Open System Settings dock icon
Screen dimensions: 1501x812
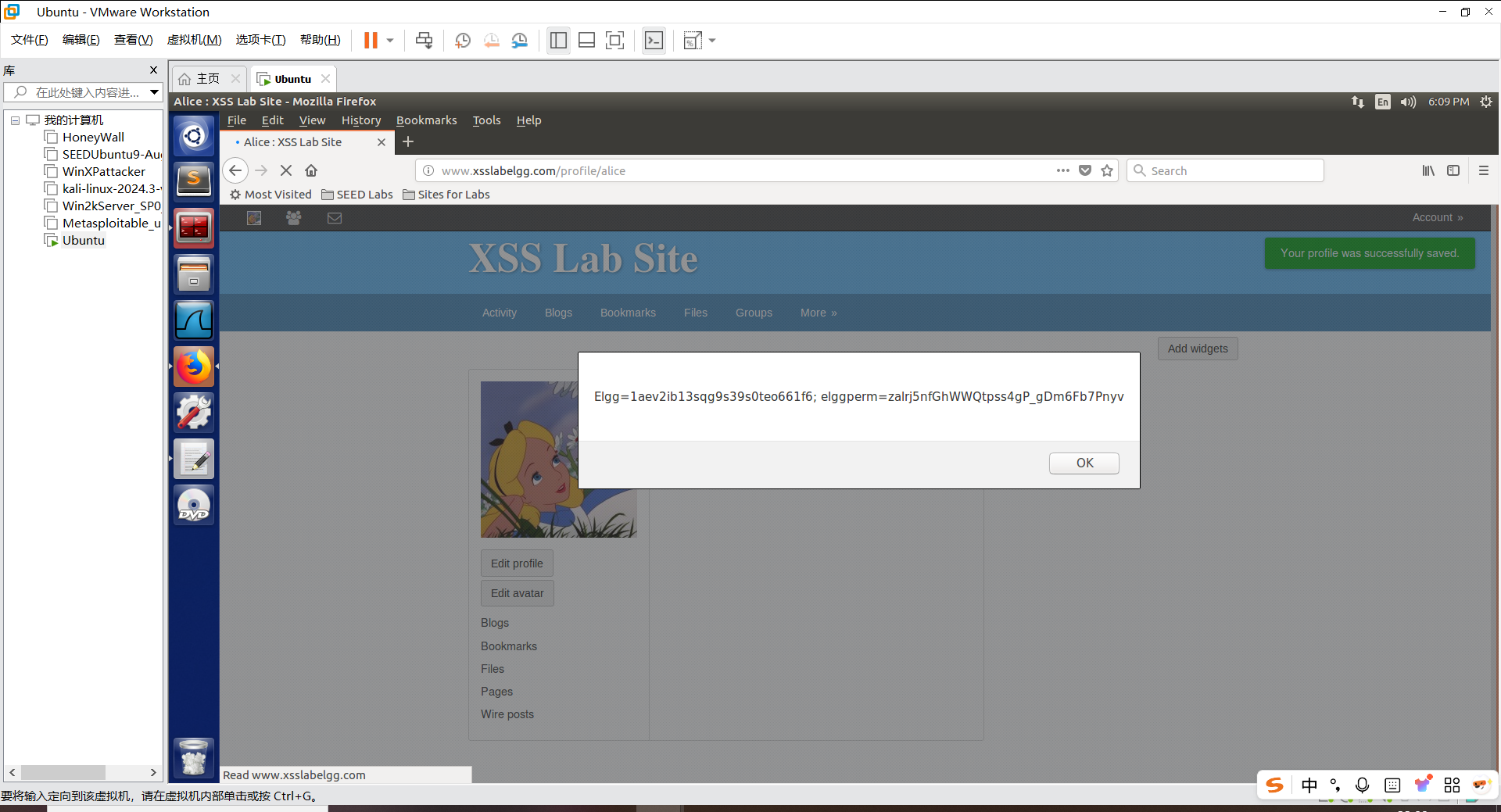coord(194,413)
